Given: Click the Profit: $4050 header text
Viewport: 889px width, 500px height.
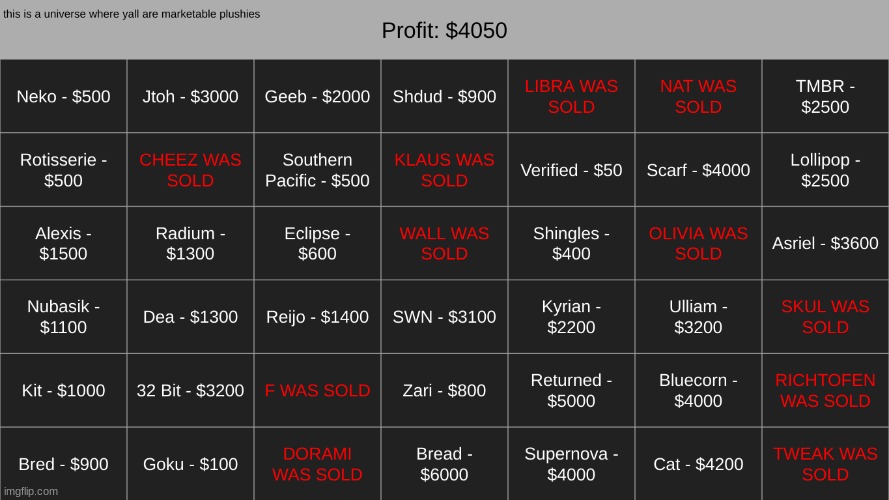Looking at the screenshot, I should [x=444, y=31].
